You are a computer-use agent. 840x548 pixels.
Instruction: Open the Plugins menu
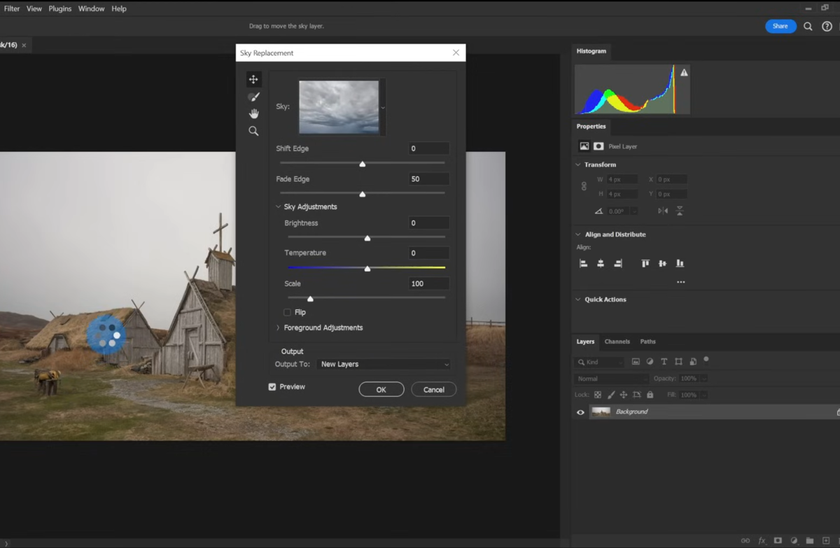click(x=60, y=9)
